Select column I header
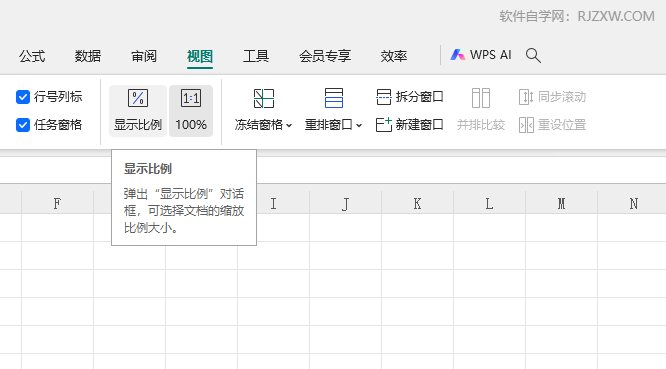This screenshot has width=666, height=369. tap(274, 203)
